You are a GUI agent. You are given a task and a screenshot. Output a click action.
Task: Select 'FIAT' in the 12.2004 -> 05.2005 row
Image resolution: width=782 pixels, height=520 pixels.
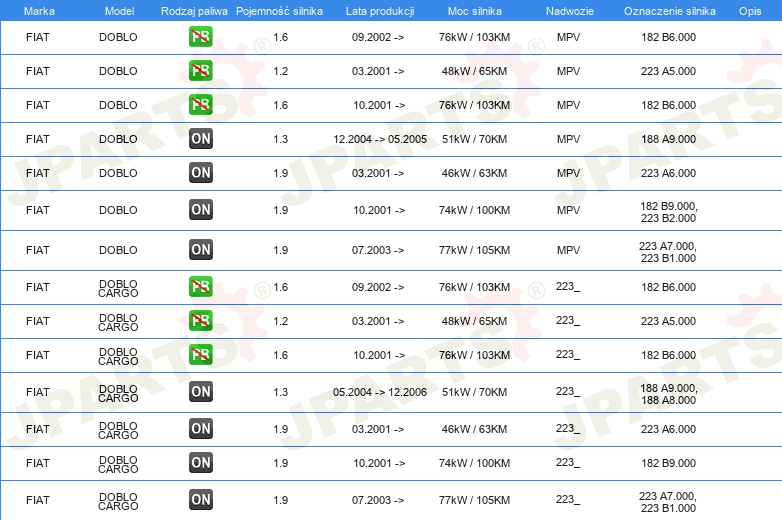click(38, 139)
